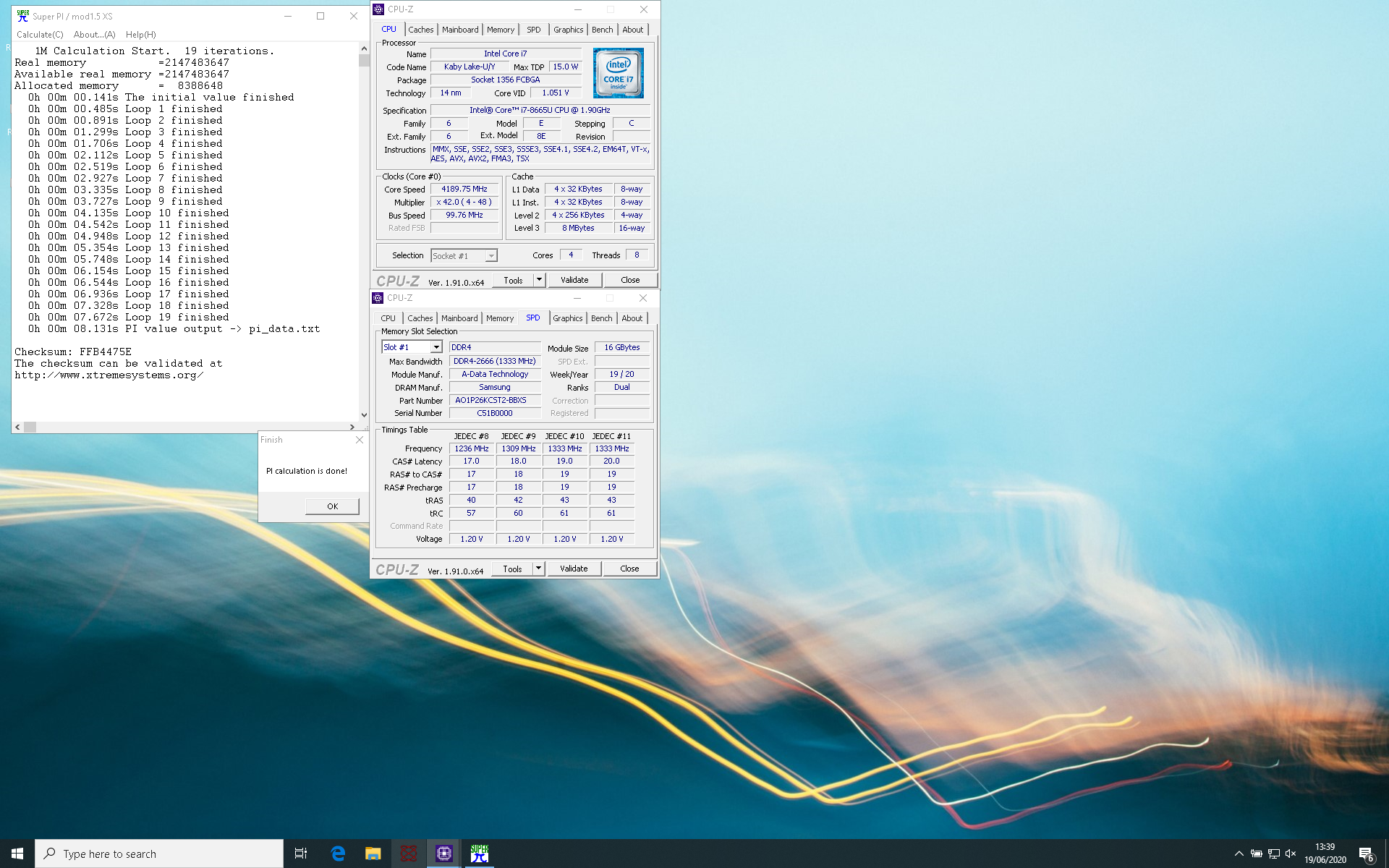Switch to About tab in upper CPU-Z
1389x868 pixels.
point(633,30)
